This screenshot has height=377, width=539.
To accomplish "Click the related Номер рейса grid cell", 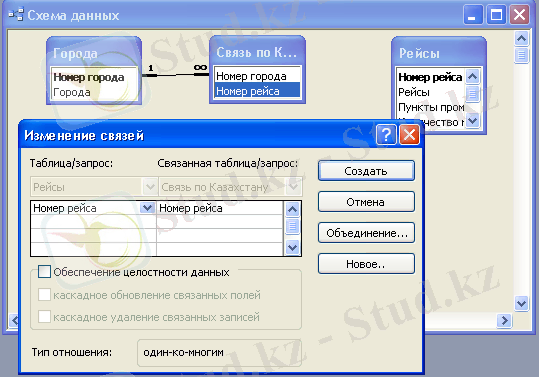I will tap(220, 208).
